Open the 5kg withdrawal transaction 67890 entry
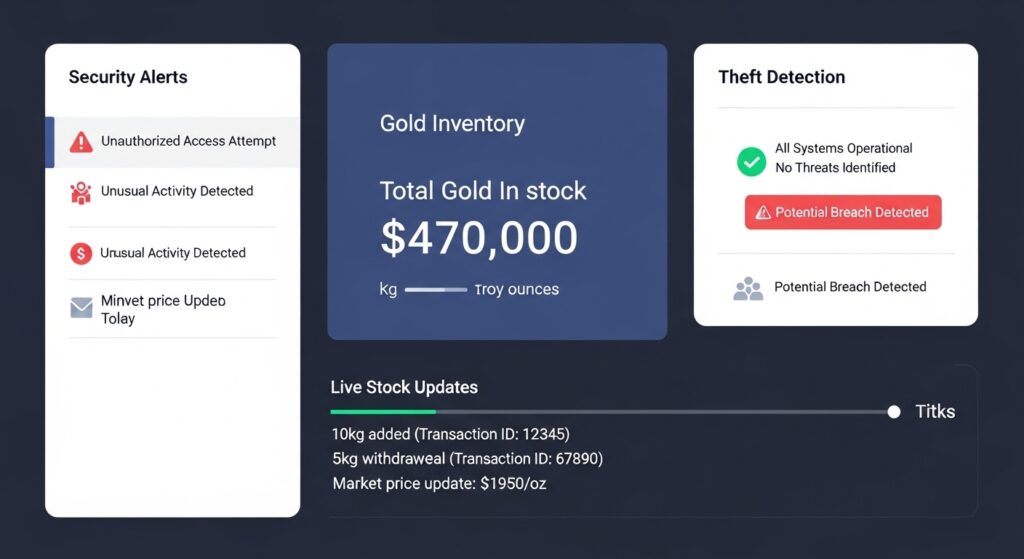This screenshot has width=1024, height=559. (467, 459)
